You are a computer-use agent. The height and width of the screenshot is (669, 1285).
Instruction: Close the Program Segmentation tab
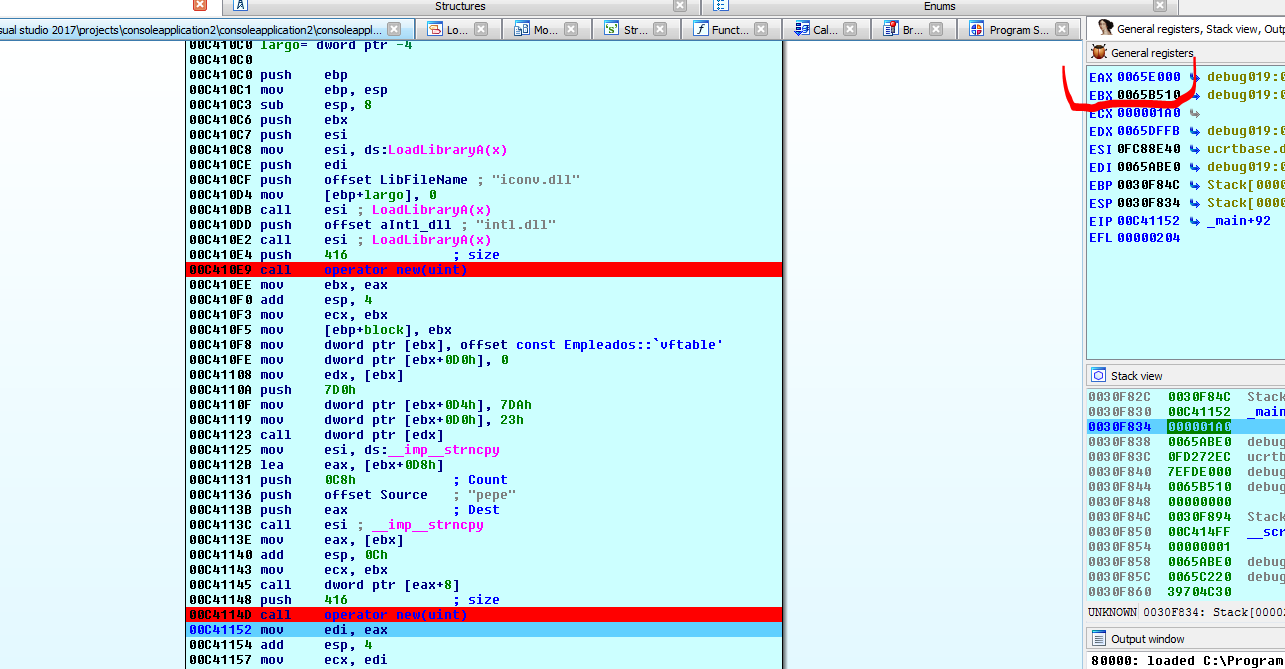pyautogui.click(x=1068, y=30)
